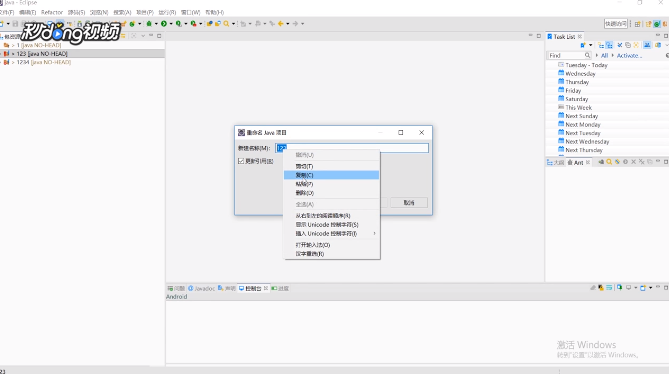Click the new name input field in dialog
The width and height of the screenshot is (669, 374).
pyautogui.click(x=352, y=148)
